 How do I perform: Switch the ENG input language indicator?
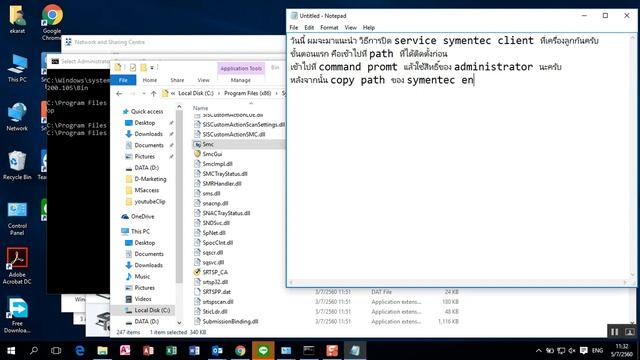(x=597, y=350)
